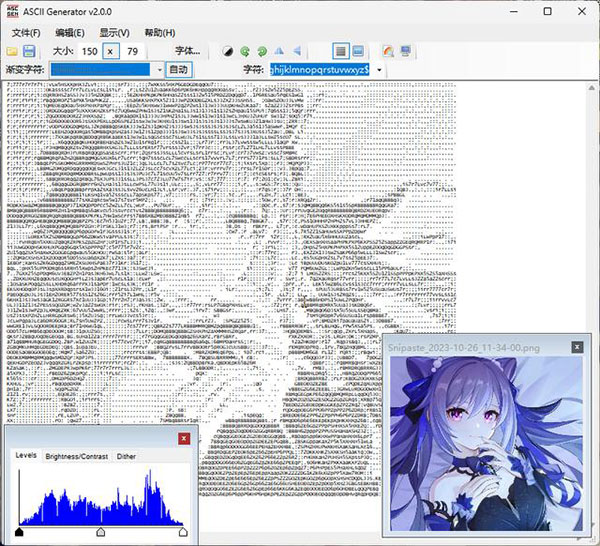
Task: Open the 文件(F) menu
Action: (27, 32)
